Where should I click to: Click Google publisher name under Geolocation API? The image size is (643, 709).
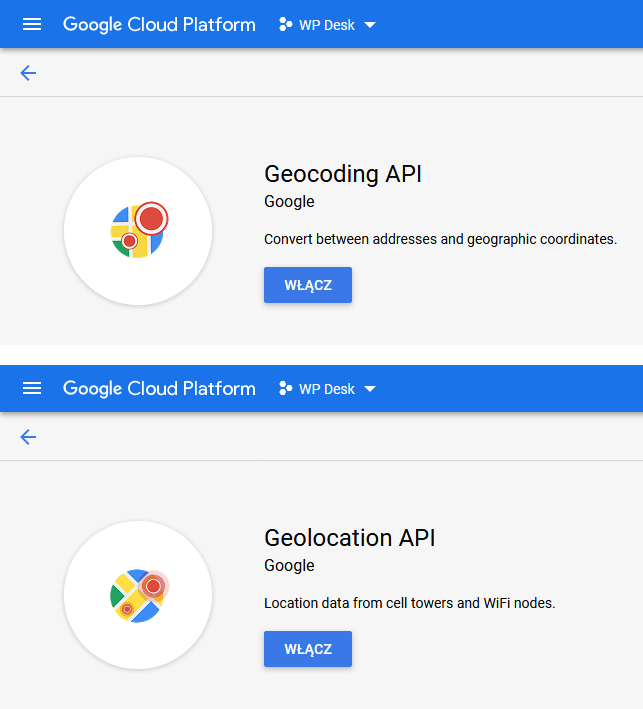[289, 566]
